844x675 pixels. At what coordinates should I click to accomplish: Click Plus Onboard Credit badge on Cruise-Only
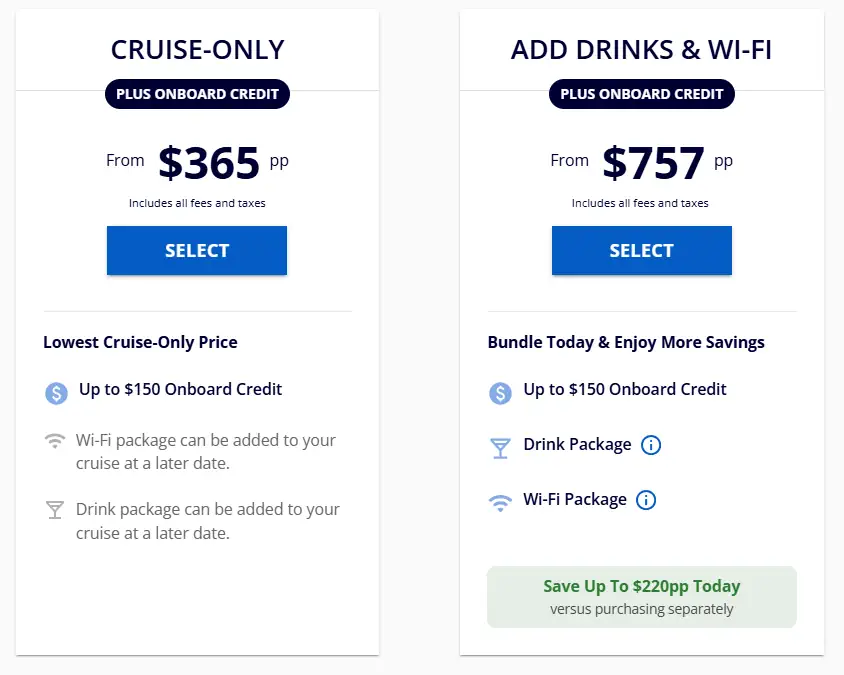point(197,95)
